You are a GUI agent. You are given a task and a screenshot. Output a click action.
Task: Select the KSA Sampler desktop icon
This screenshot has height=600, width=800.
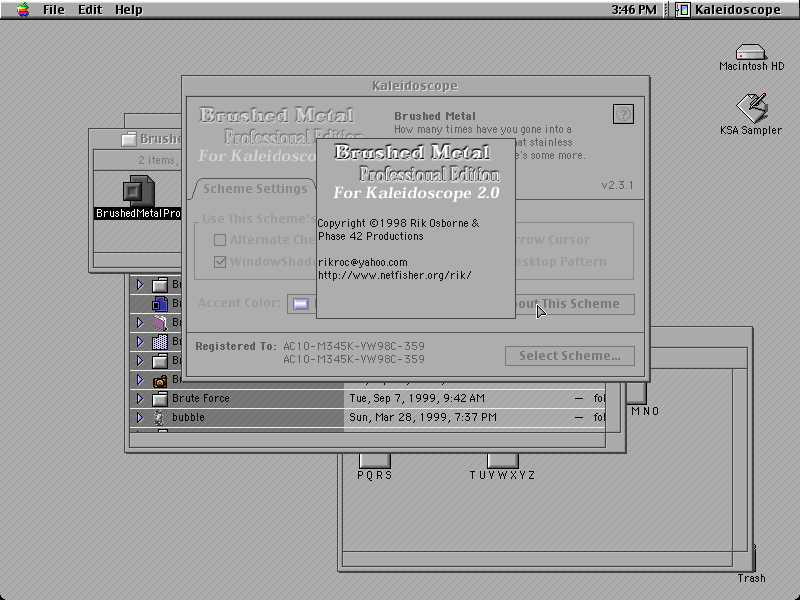(x=752, y=108)
